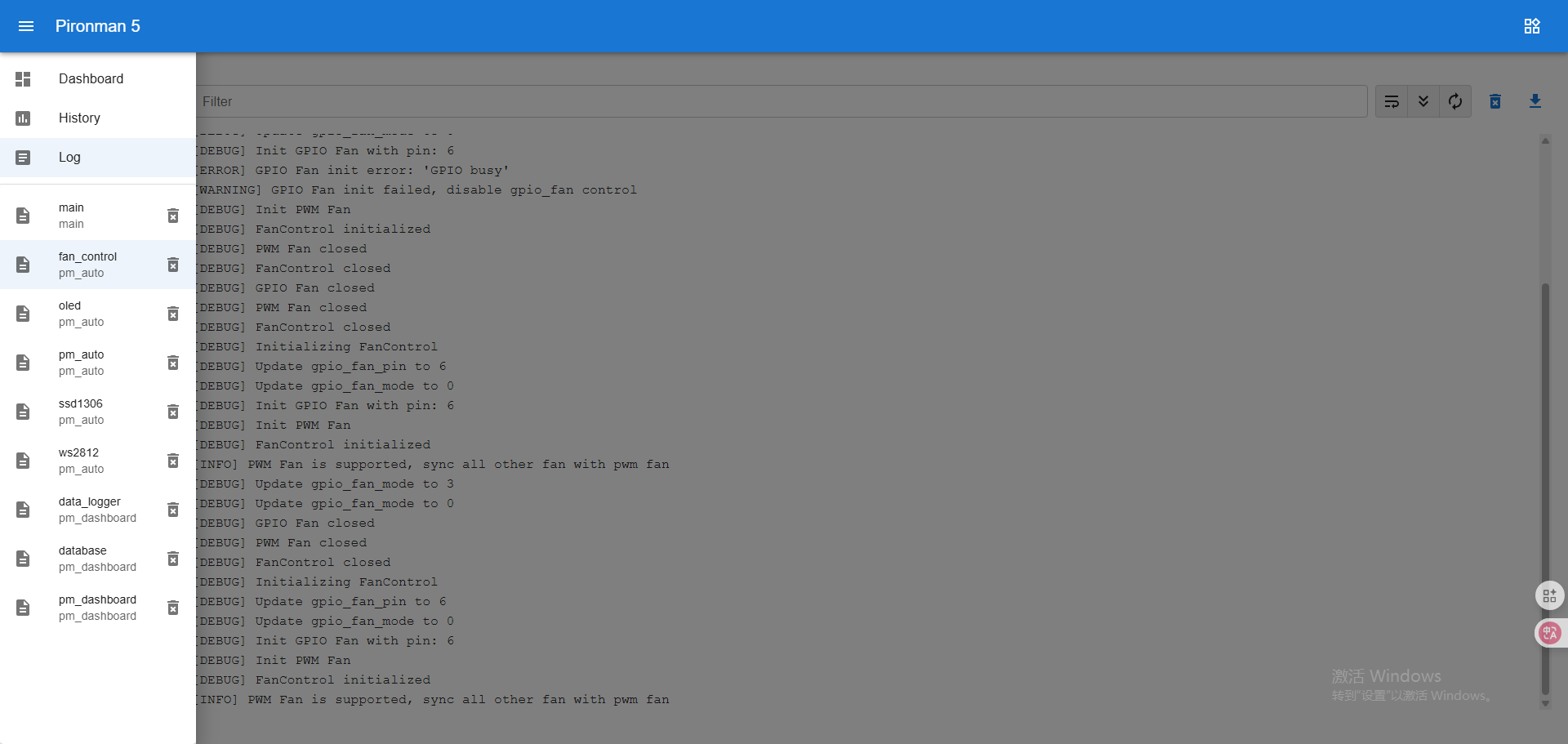The image size is (1568, 744).
Task: Toggle line wrap in log viewer
Action: [1392, 101]
